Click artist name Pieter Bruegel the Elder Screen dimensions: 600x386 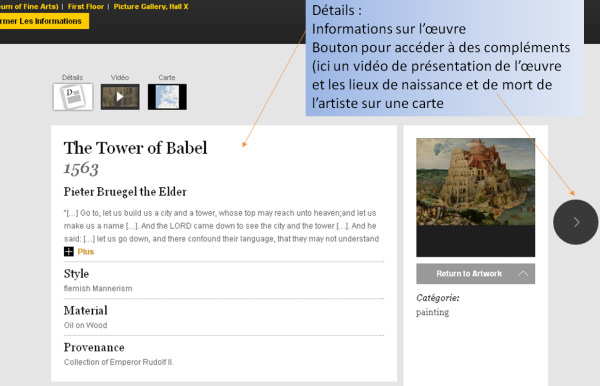(125, 191)
